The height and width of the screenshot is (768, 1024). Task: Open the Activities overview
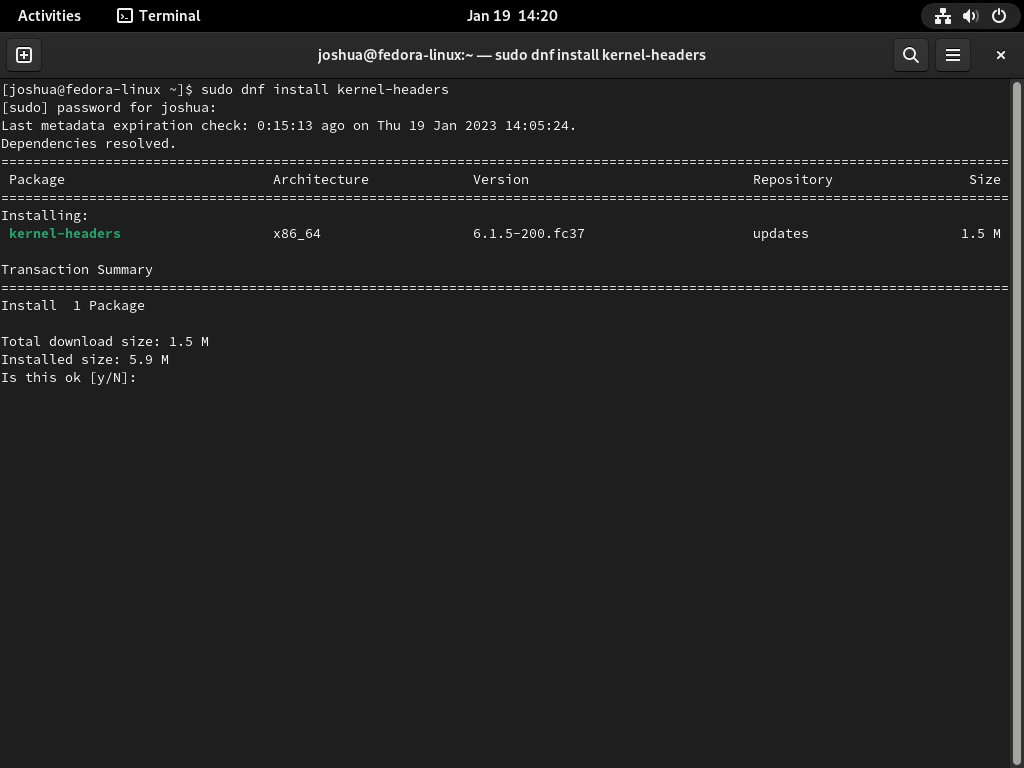click(49, 15)
